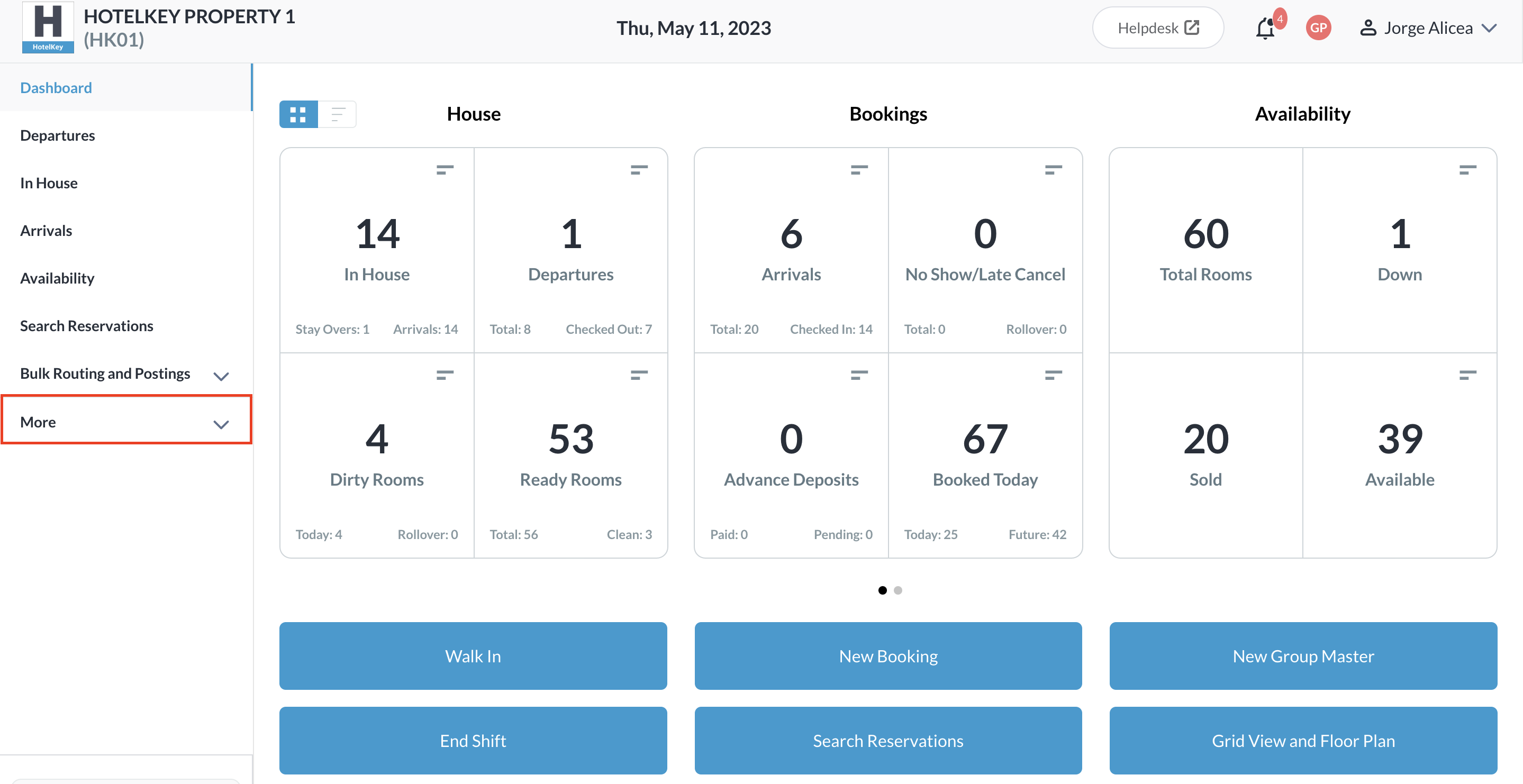Open Helpdesk external link
This screenshot has width=1523, height=784.
[x=1157, y=28]
